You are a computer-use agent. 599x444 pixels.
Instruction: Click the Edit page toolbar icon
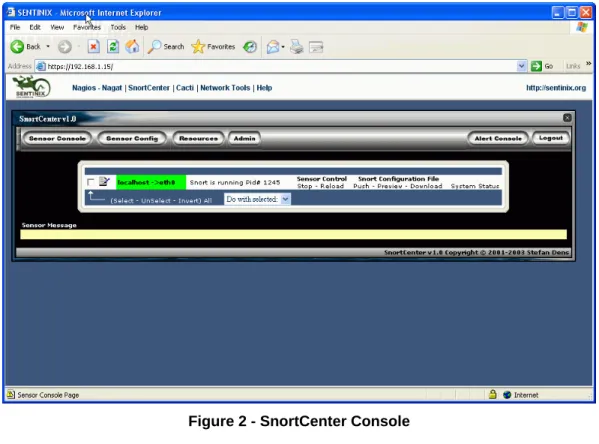[316, 47]
